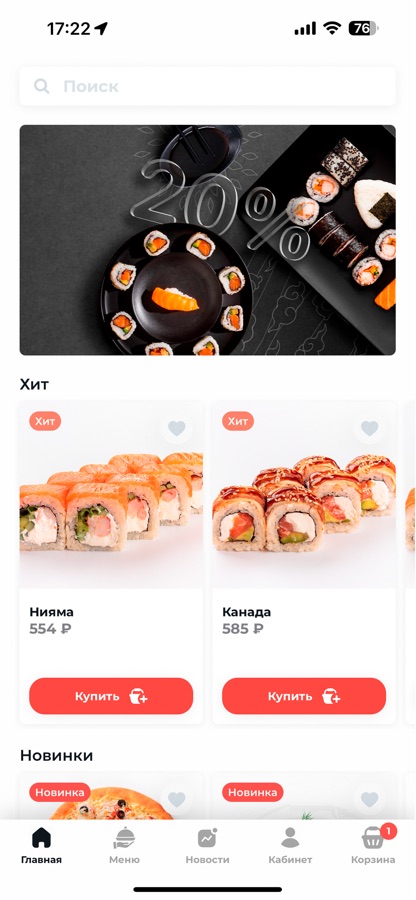Go to the Главная home tab
This screenshot has width=416, height=900.
tap(41, 845)
